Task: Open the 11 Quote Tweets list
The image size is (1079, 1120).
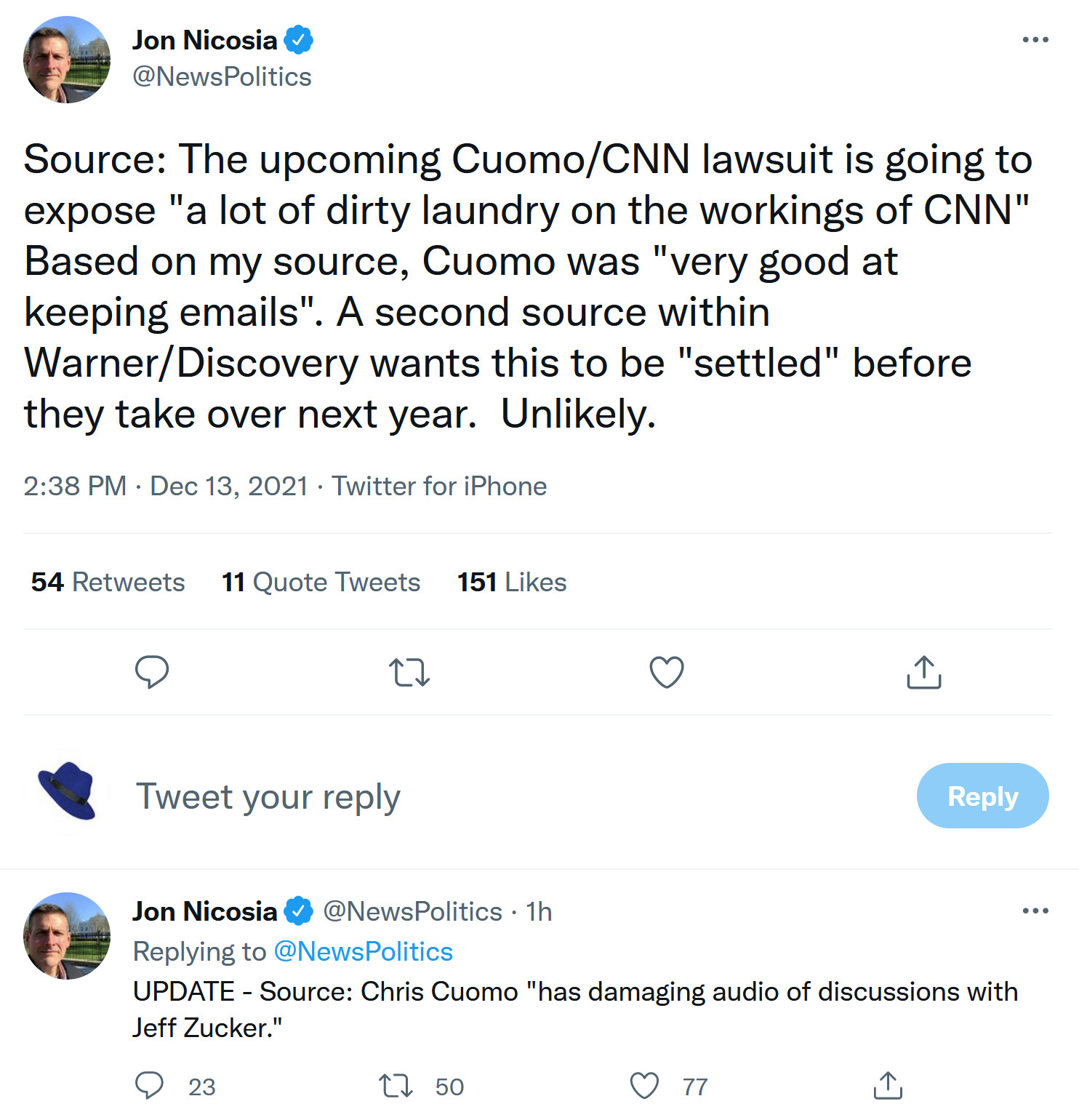Action: (x=321, y=582)
